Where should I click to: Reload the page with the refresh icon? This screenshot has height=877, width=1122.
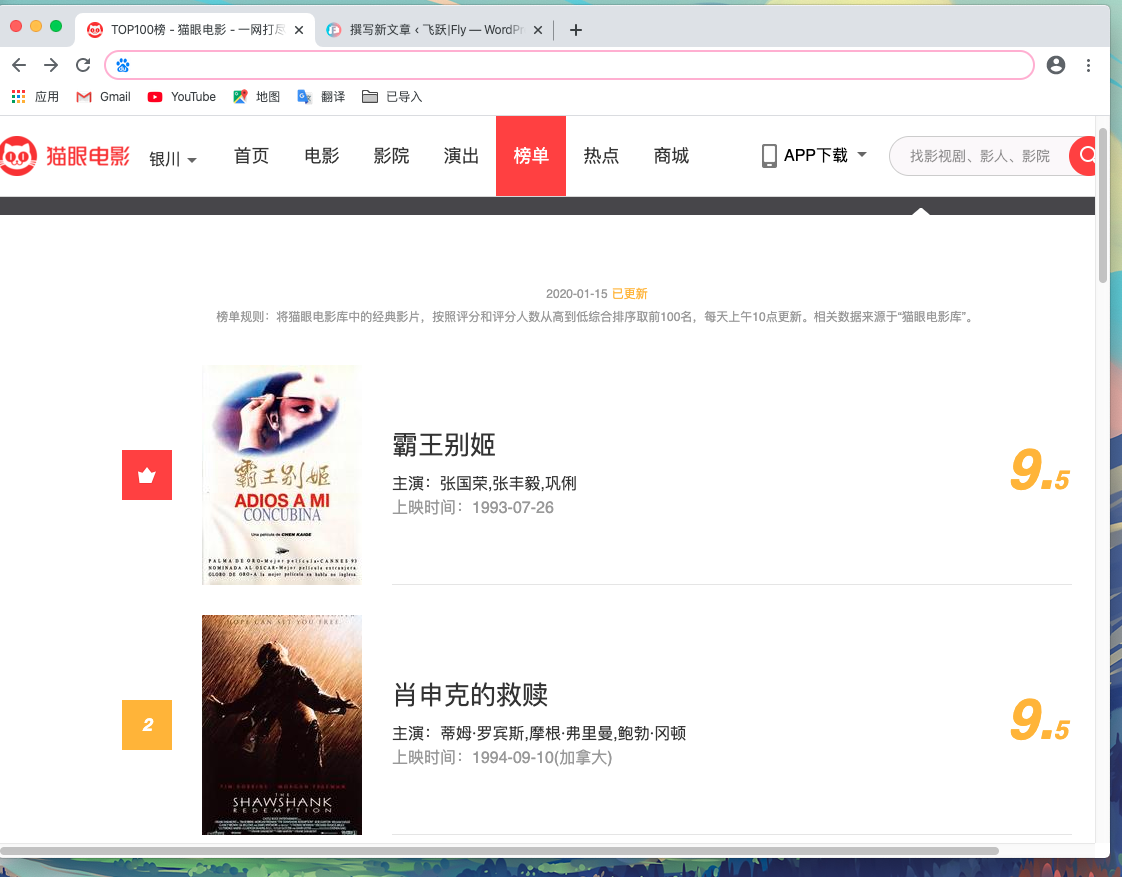pyautogui.click(x=83, y=65)
